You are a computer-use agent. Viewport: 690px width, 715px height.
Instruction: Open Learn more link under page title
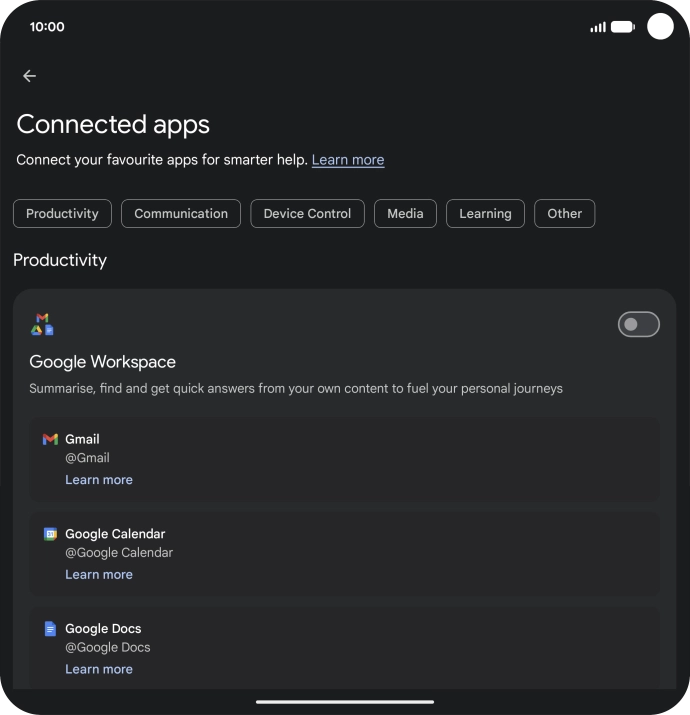click(348, 160)
